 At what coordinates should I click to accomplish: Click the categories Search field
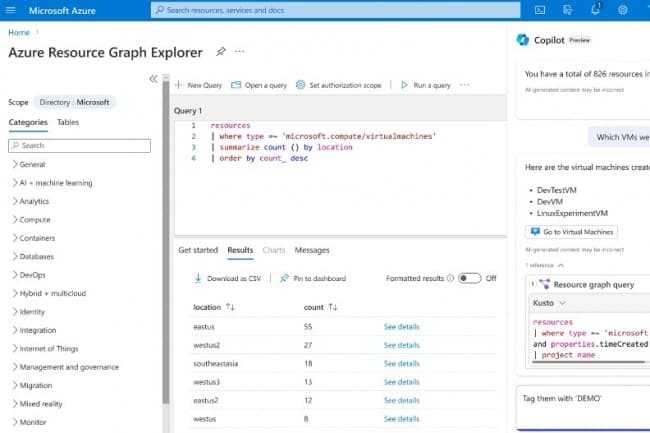(80, 145)
